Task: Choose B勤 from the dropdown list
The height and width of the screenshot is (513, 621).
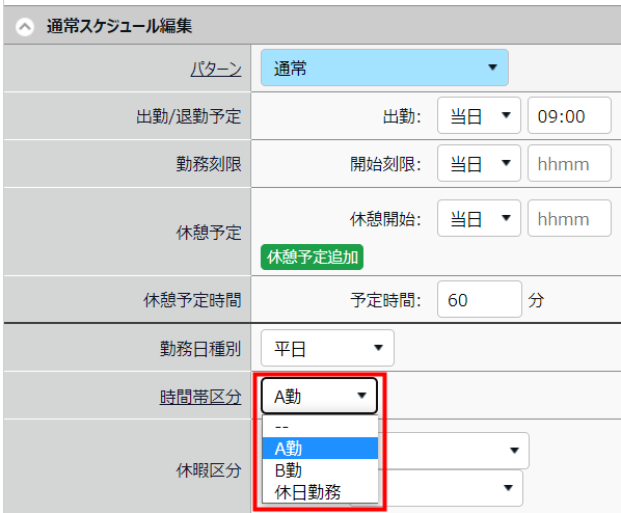Action: 320,470
